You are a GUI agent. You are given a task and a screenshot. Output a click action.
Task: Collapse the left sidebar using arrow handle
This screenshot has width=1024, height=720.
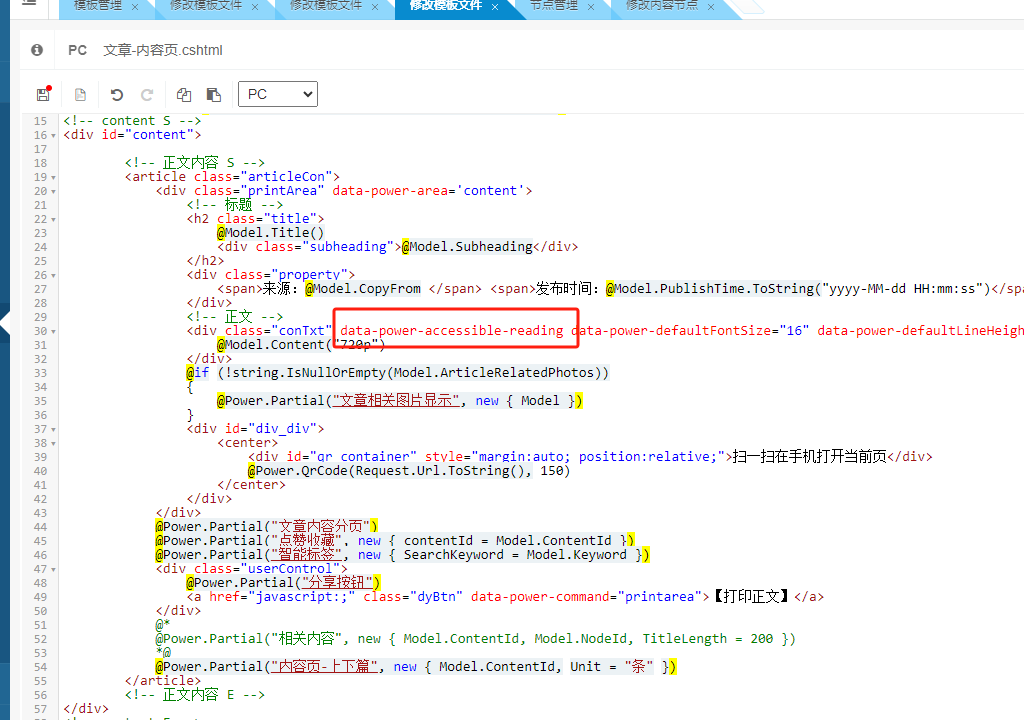point(4,322)
